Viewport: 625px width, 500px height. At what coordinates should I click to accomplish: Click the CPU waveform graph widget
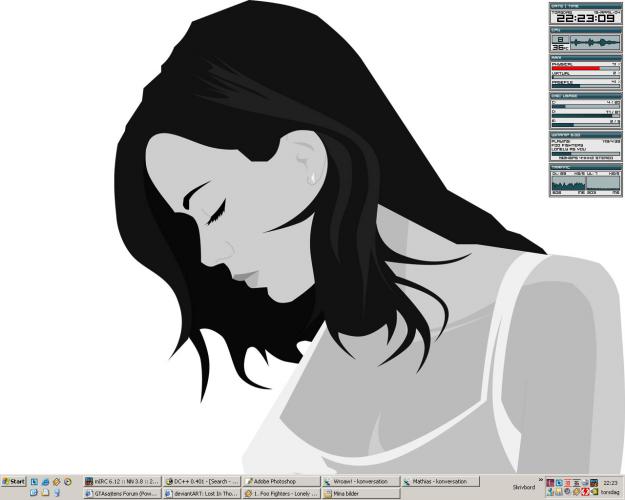pyautogui.click(x=595, y=43)
